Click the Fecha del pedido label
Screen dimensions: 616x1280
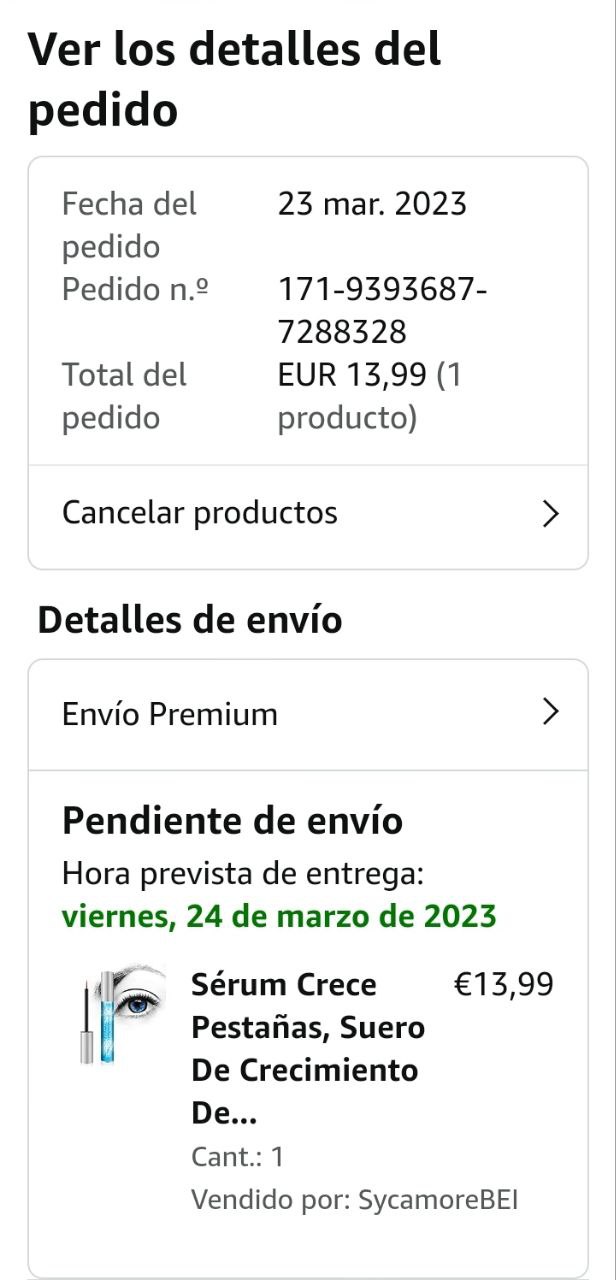click(x=129, y=224)
